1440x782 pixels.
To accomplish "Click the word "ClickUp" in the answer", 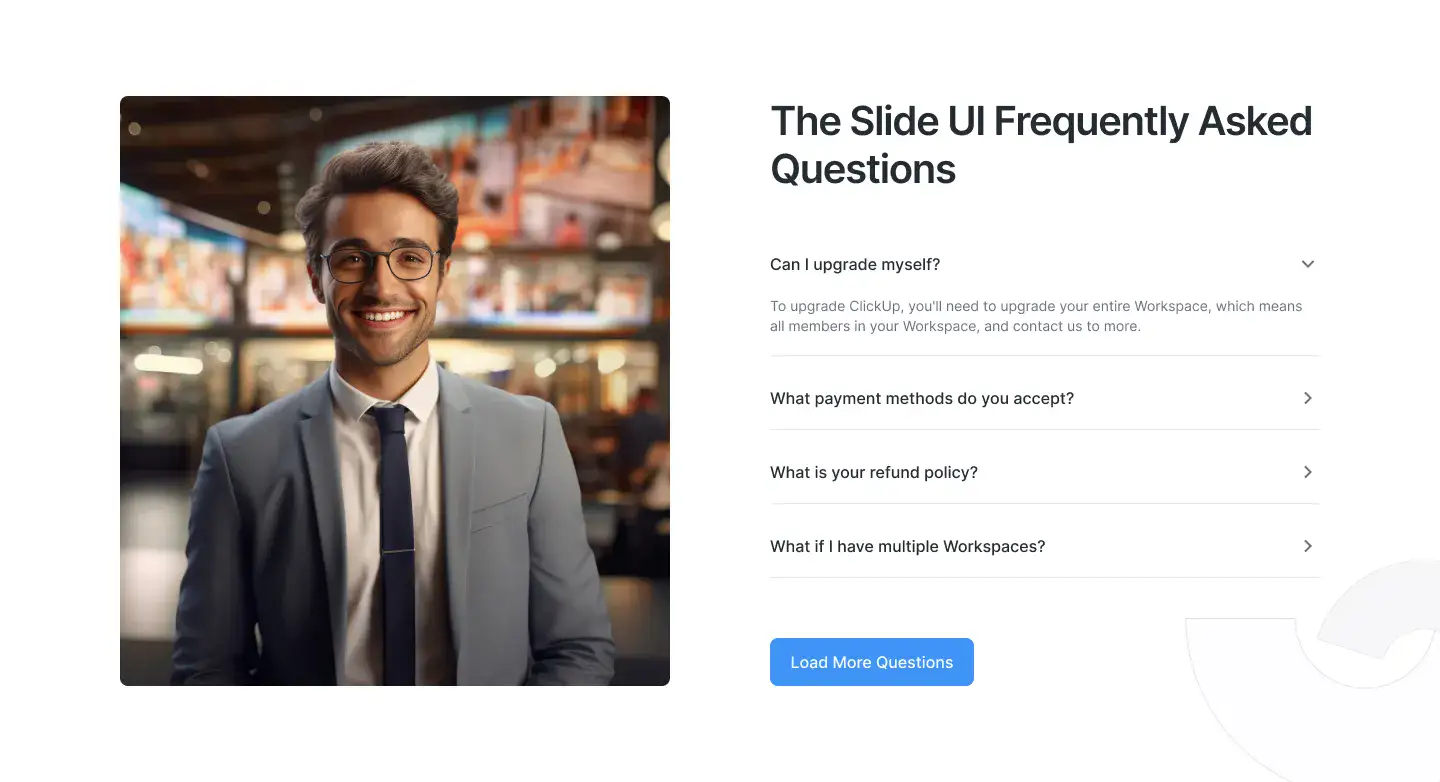I will tap(876, 306).
